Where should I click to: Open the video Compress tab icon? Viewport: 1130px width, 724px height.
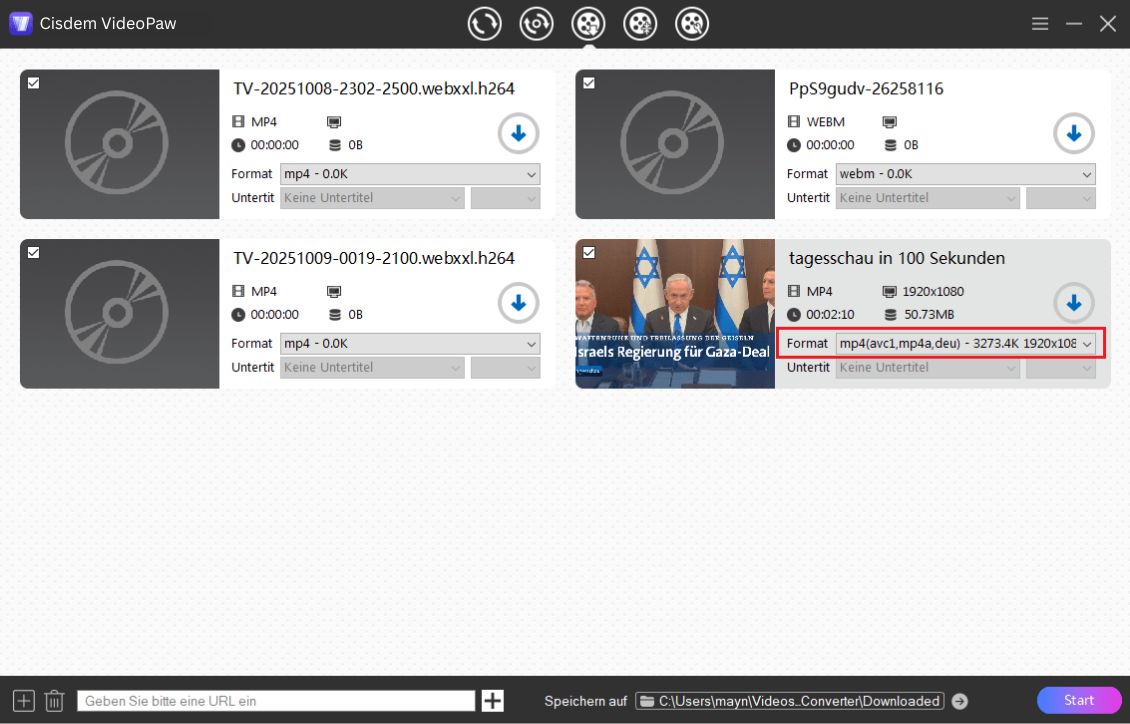640,23
